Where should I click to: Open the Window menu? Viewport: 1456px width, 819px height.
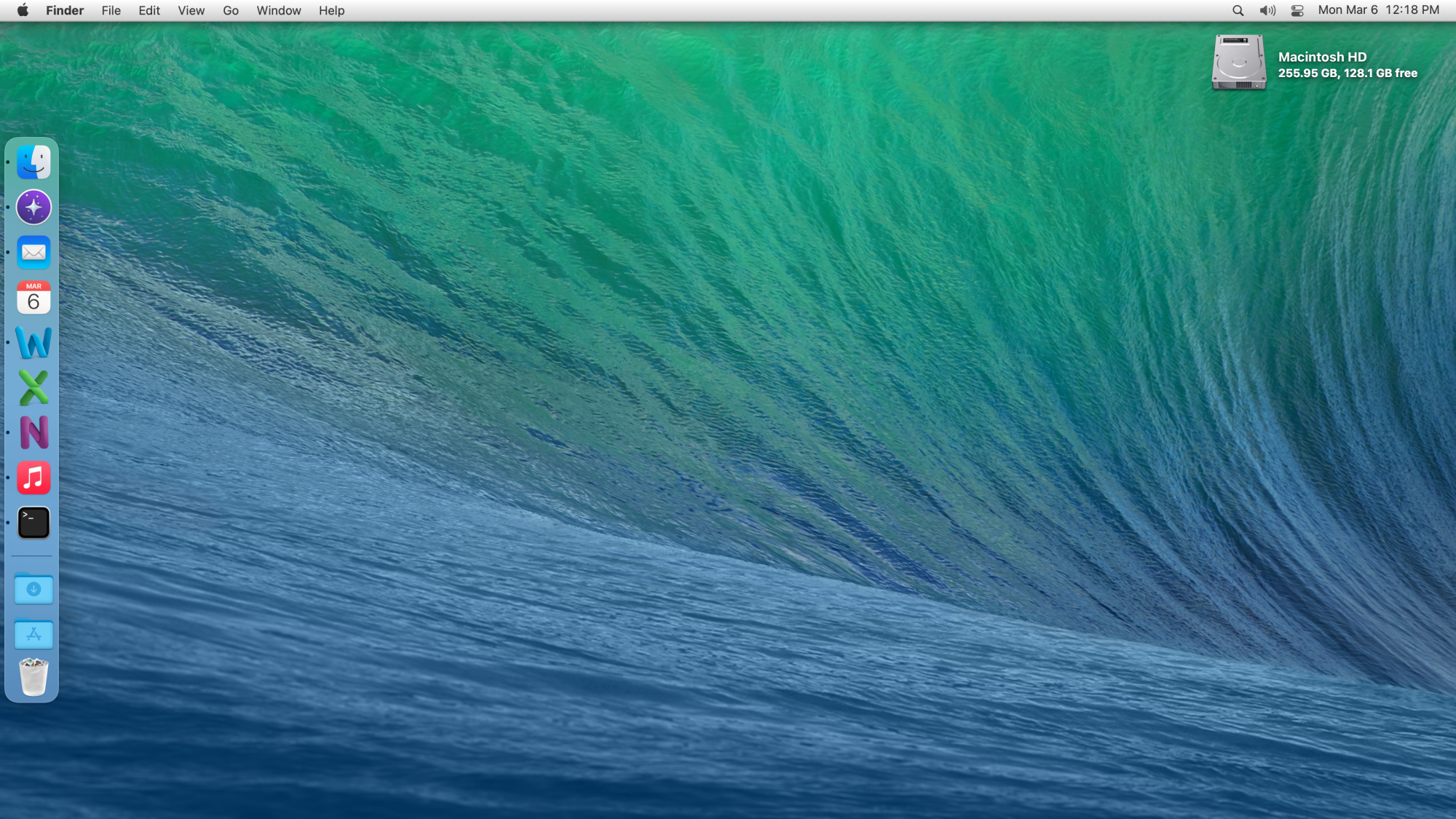[278, 10]
